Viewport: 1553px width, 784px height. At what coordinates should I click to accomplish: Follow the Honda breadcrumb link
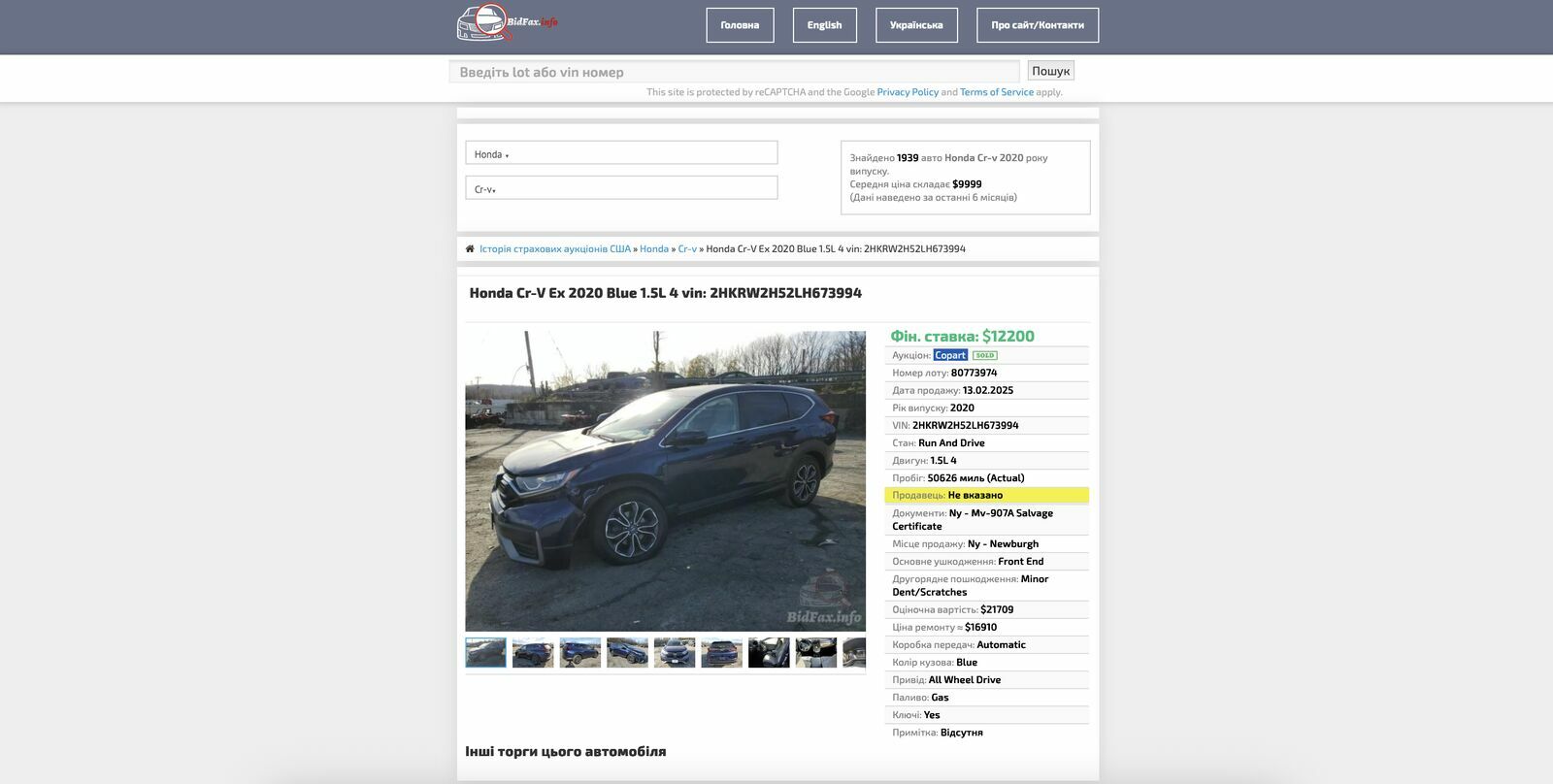[x=653, y=249]
